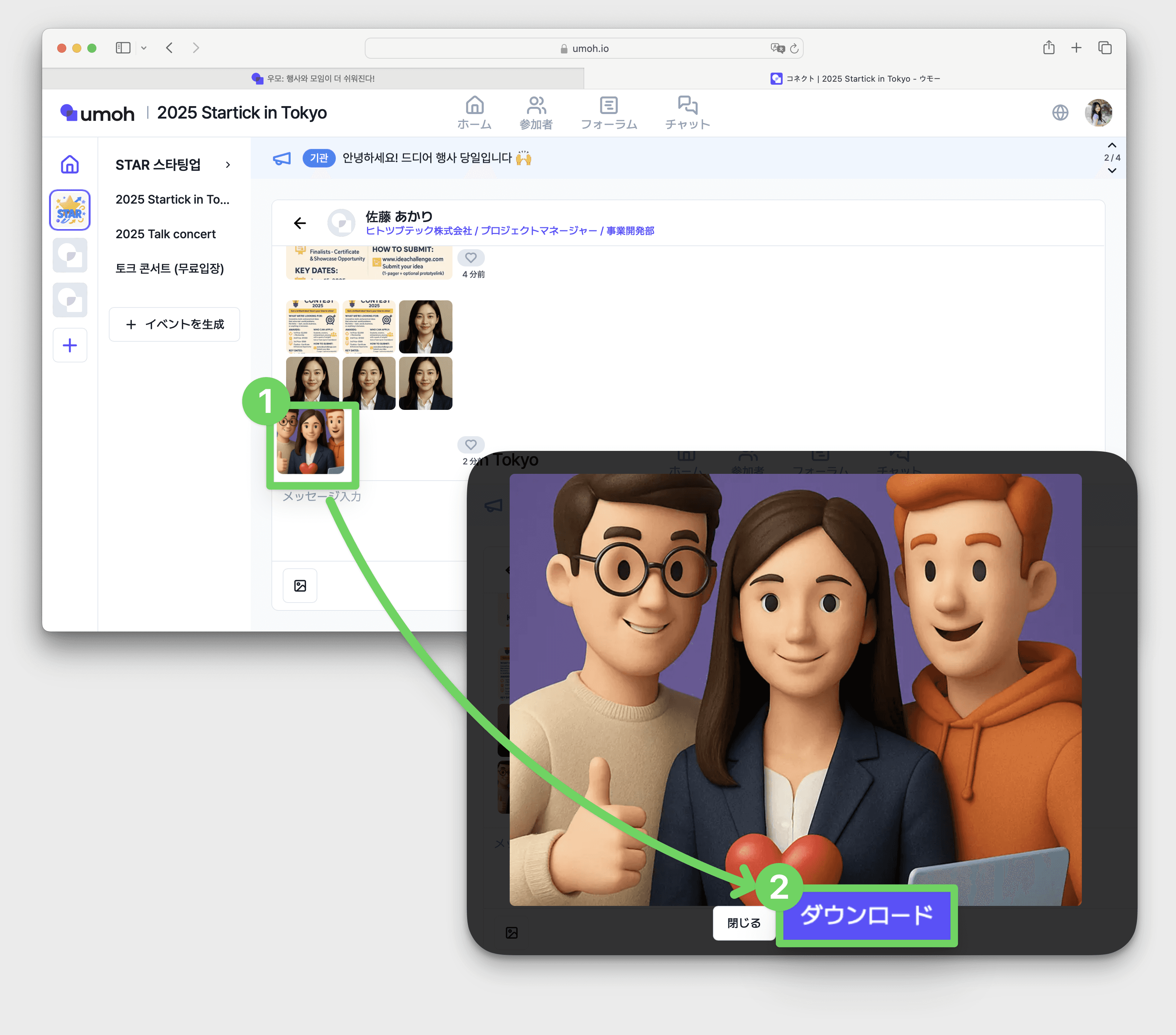Like the message sent 4分前
Screen dimensions: 1176x1035
(471, 258)
